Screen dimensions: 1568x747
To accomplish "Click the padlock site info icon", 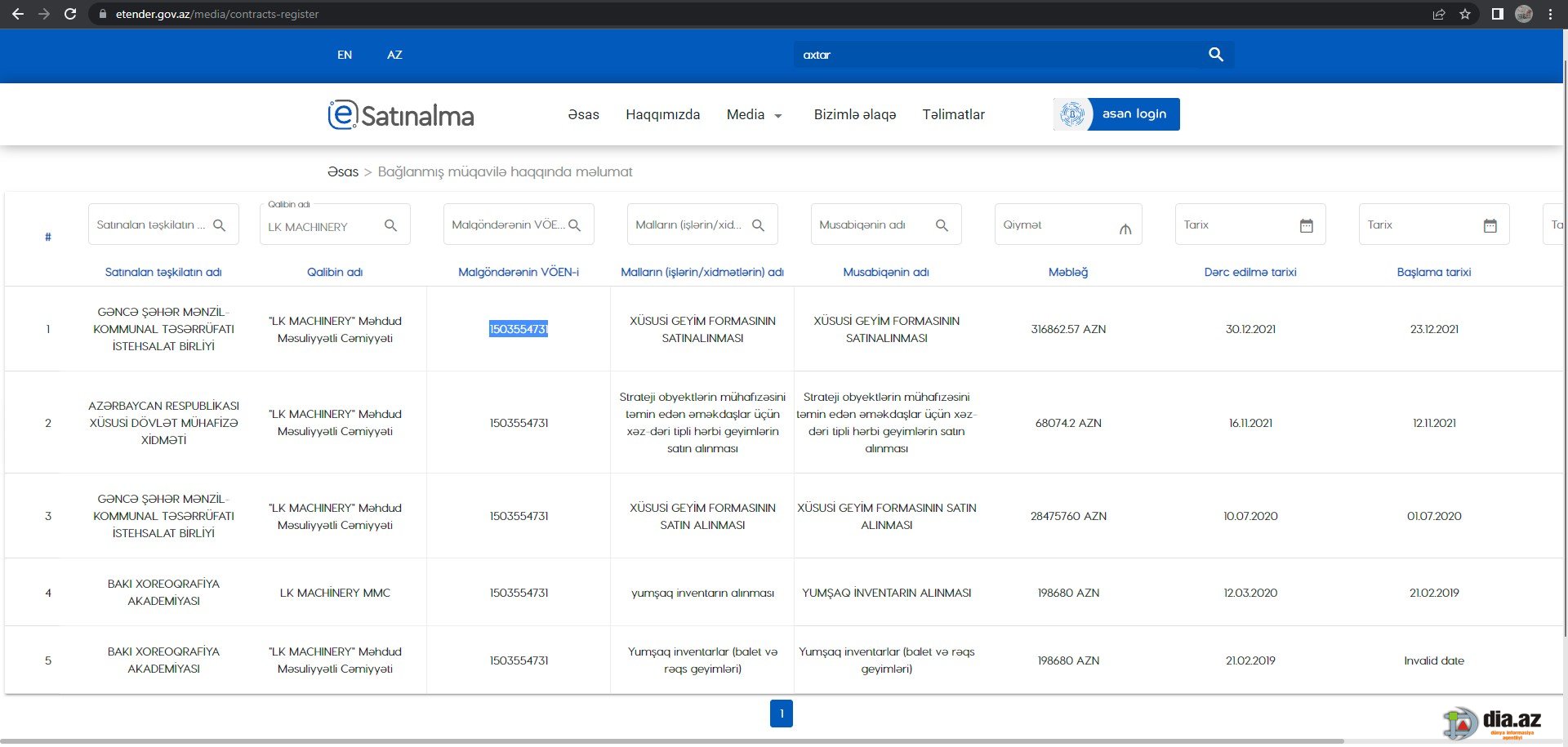I will point(102,14).
